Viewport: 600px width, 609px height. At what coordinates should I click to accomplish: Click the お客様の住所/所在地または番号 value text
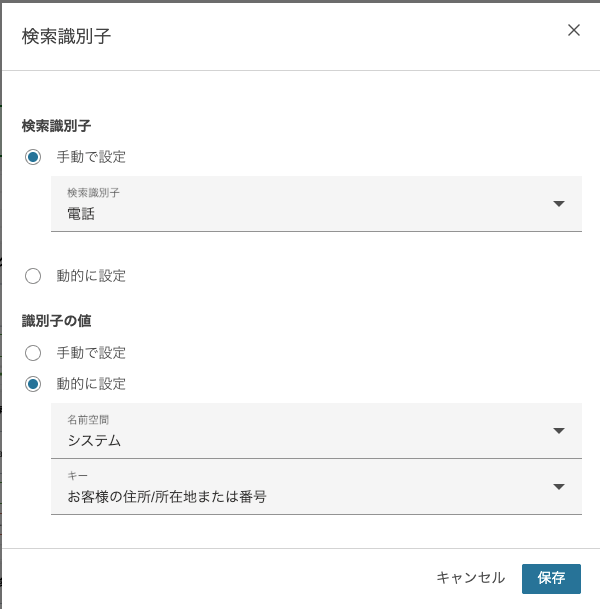pos(167,496)
